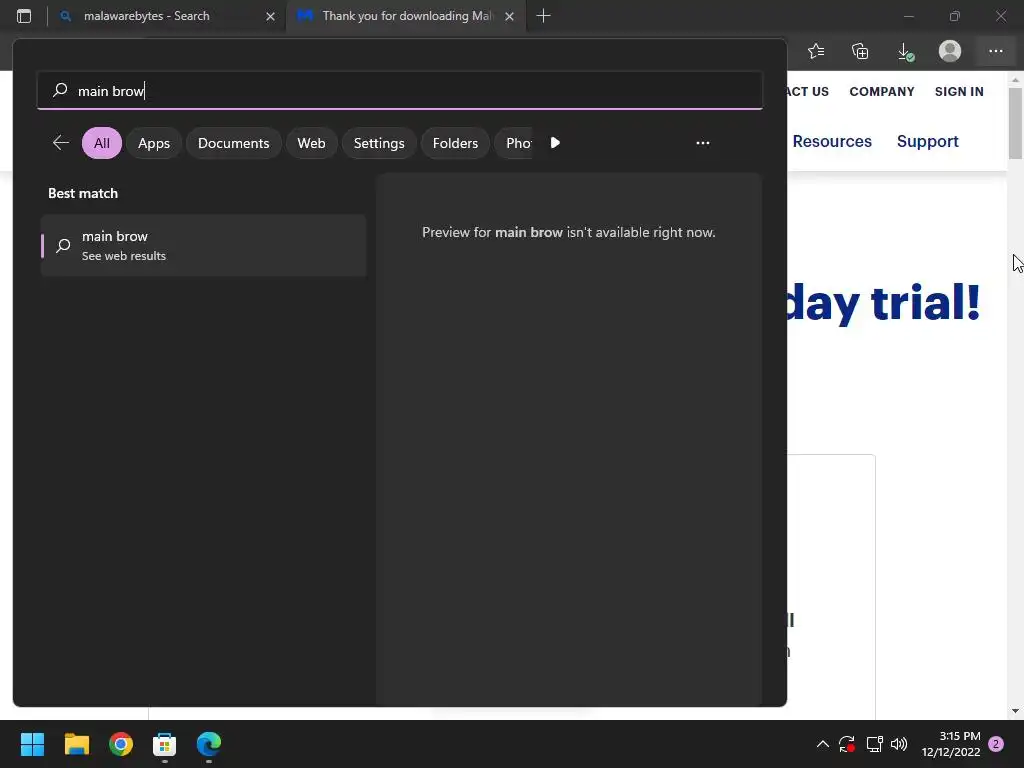1024x768 pixels.
Task: Open Edge tab actions menu icon
Action: (x=24, y=16)
